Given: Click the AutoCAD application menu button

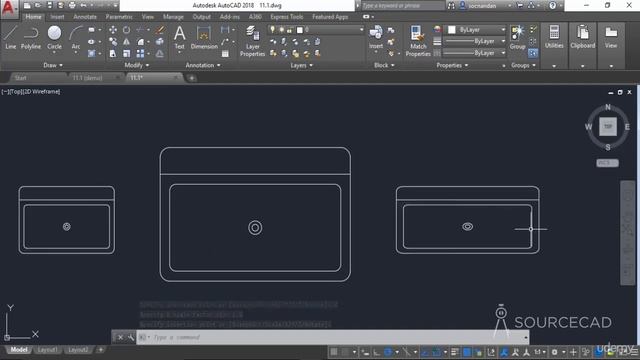Looking at the screenshot, I should tap(9, 9).
